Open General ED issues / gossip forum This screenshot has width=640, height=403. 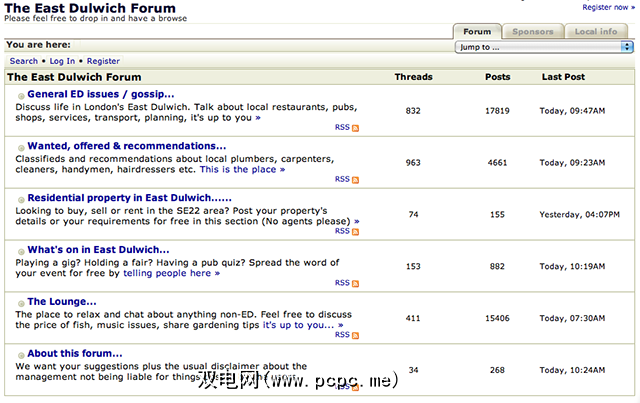coord(101,94)
